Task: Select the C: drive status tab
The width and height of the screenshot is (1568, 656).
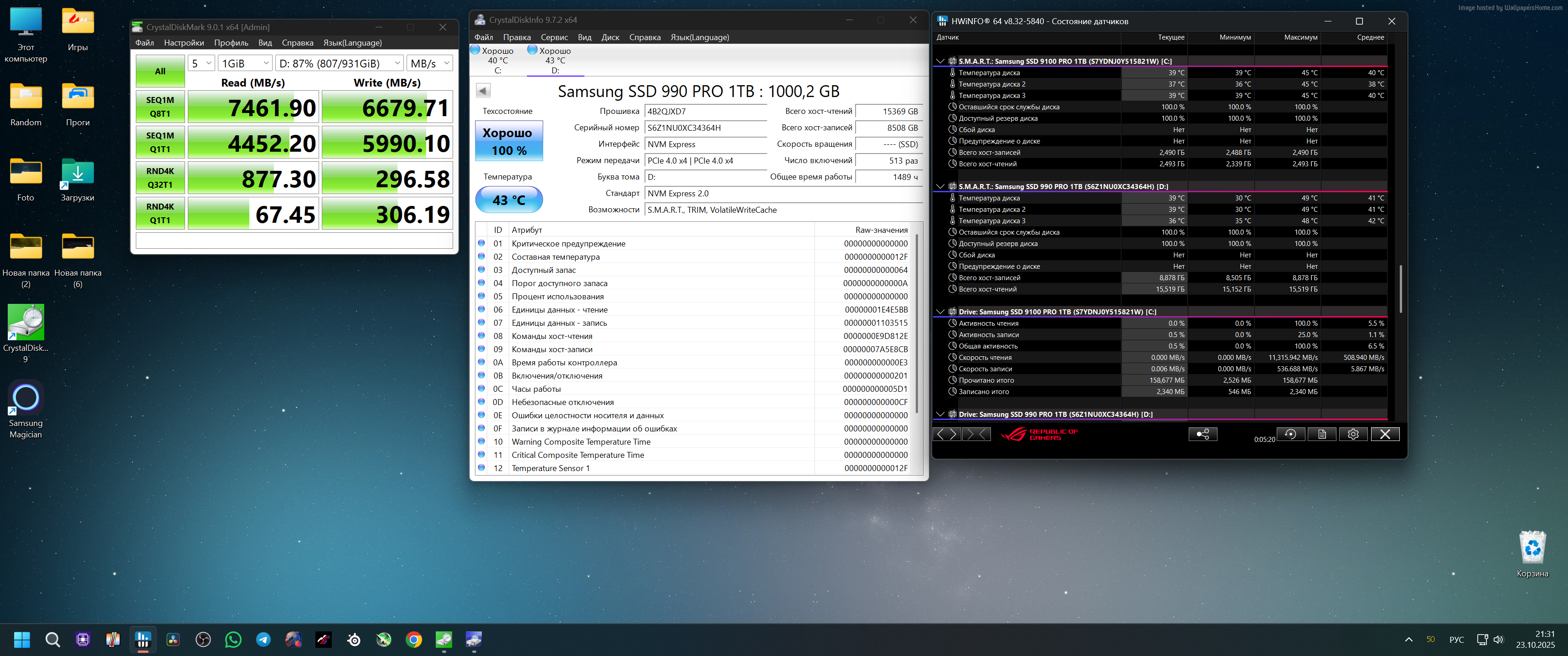Action: click(x=497, y=60)
